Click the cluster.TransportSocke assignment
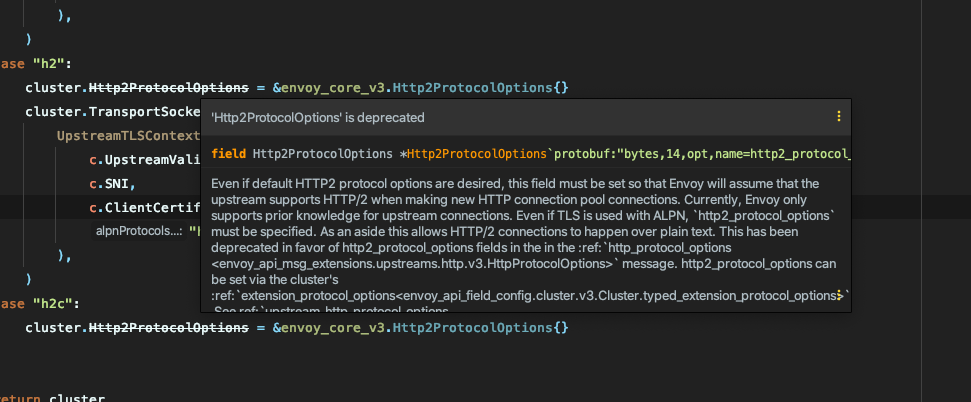Viewport: 971px width, 402px height. (113, 112)
